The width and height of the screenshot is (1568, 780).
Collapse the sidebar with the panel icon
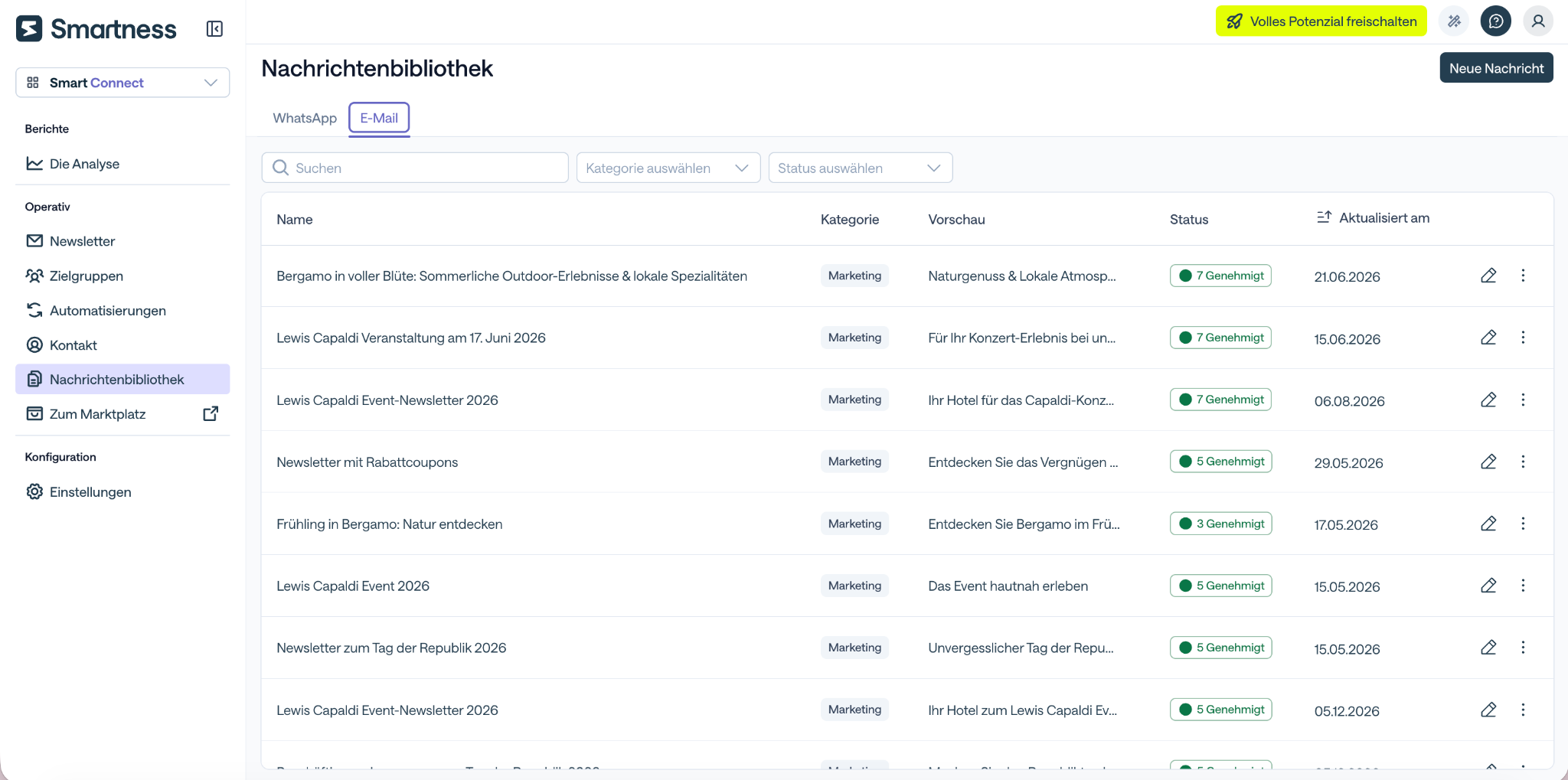click(214, 29)
